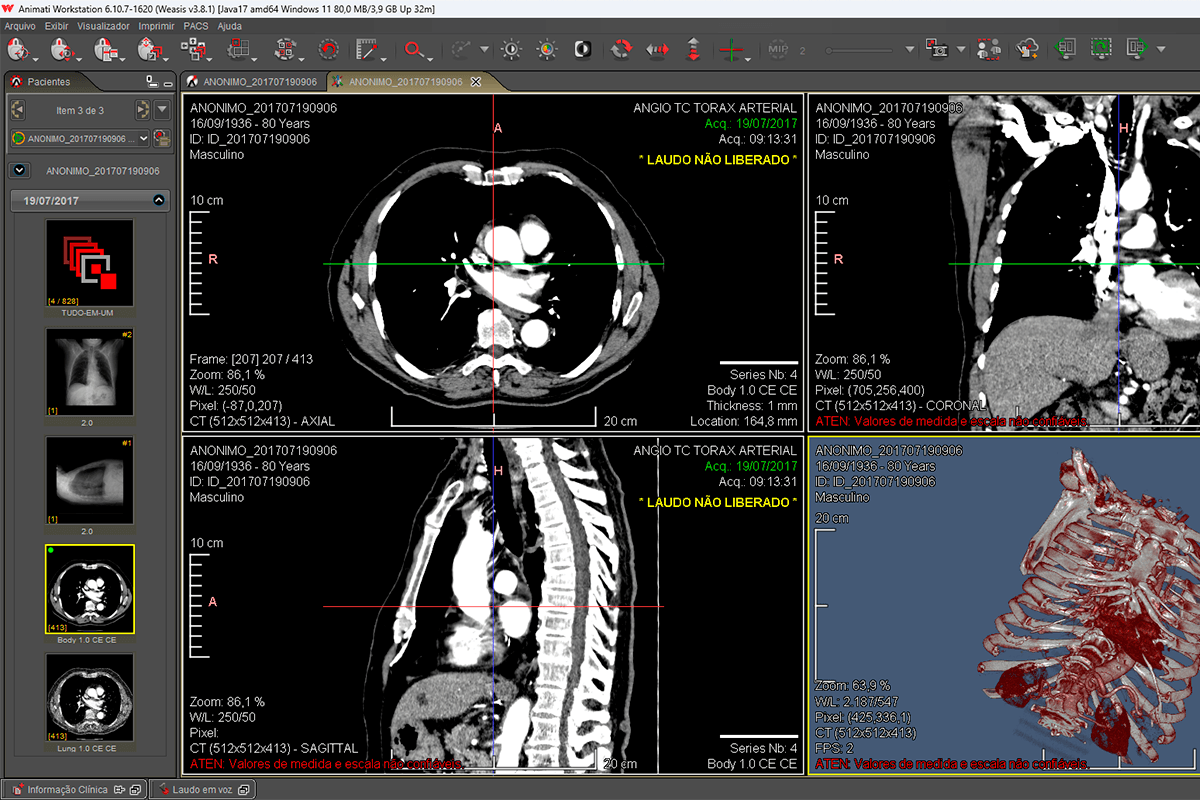This screenshot has height=800, width=1200.
Task: Click the green rotate dashed-frame icon
Action: 1101,48
